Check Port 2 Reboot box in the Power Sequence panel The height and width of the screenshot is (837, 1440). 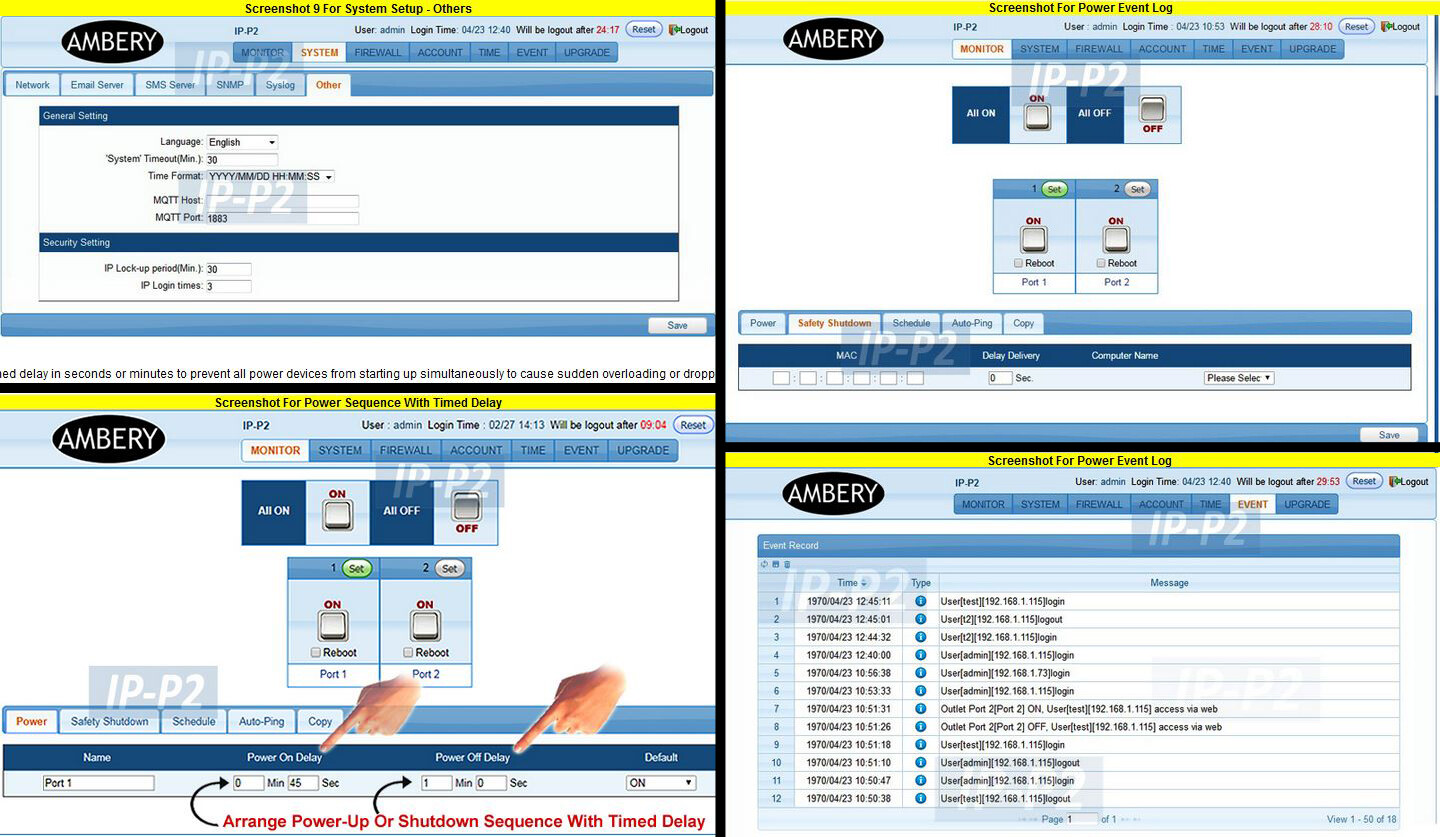408,653
